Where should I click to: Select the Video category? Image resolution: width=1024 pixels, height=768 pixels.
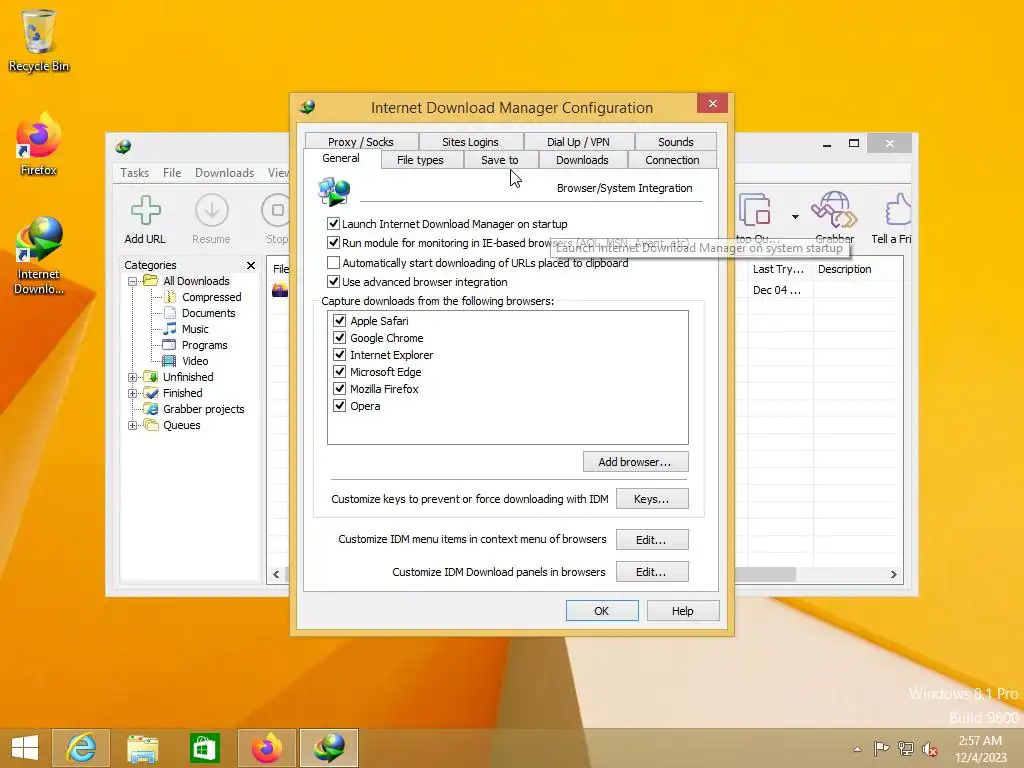point(195,361)
